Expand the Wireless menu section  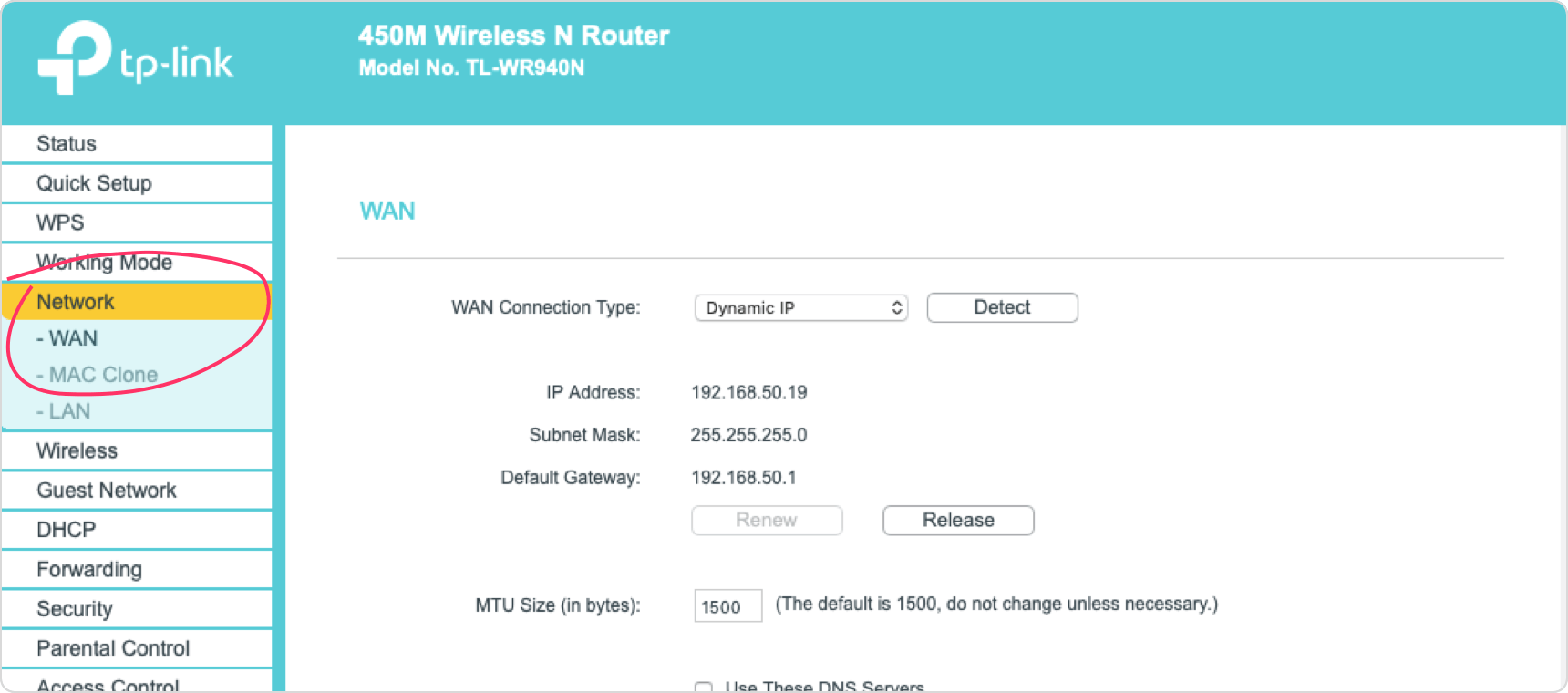(137, 450)
